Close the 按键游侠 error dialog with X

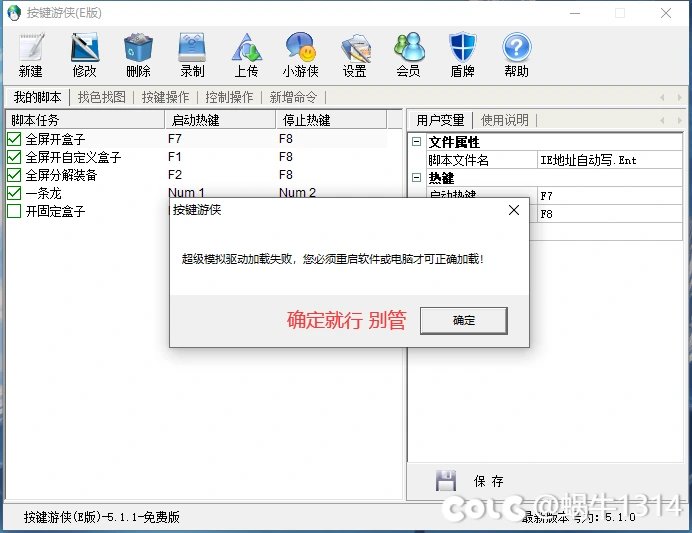pyautogui.click(x=514, y=210)
